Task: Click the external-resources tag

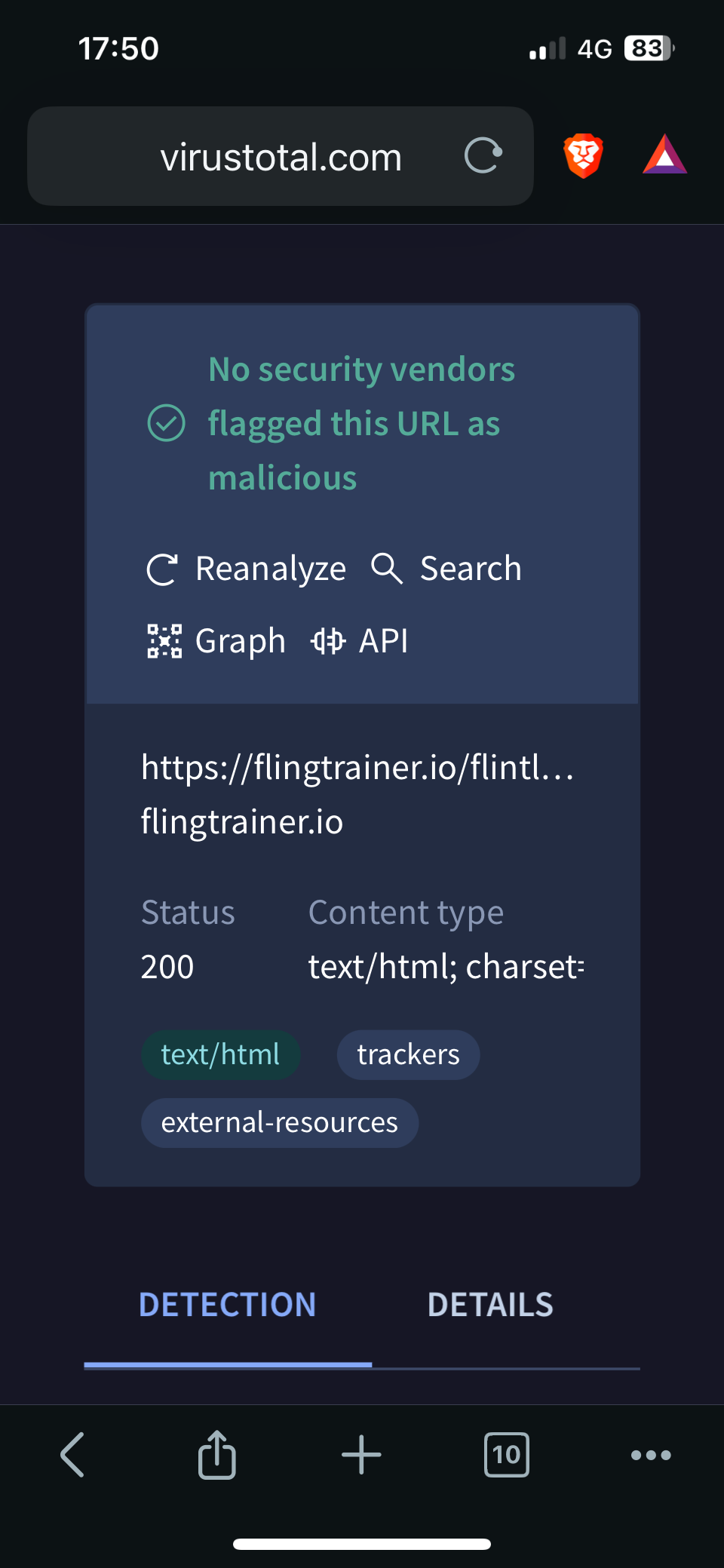Action: point(280,1122)
